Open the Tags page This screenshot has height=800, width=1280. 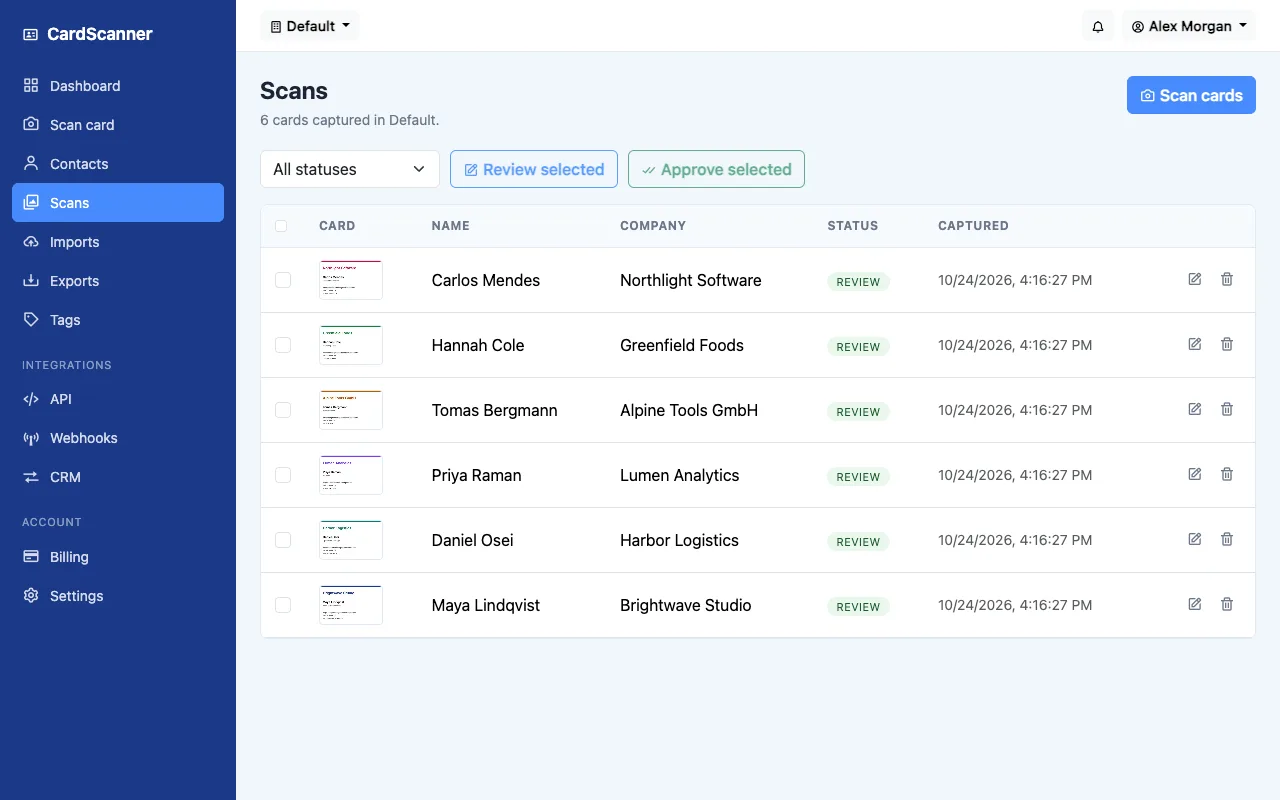tap(118, 320)
